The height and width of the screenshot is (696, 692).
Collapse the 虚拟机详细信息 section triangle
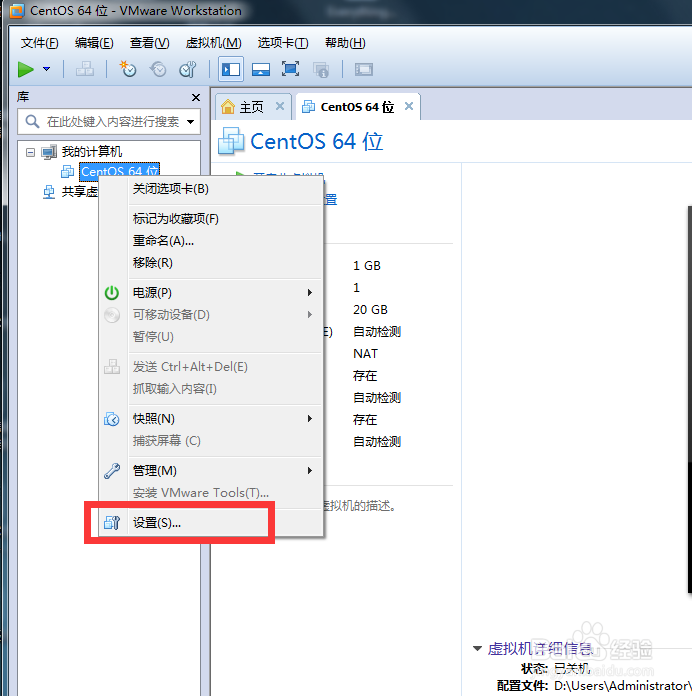point(478,649)
